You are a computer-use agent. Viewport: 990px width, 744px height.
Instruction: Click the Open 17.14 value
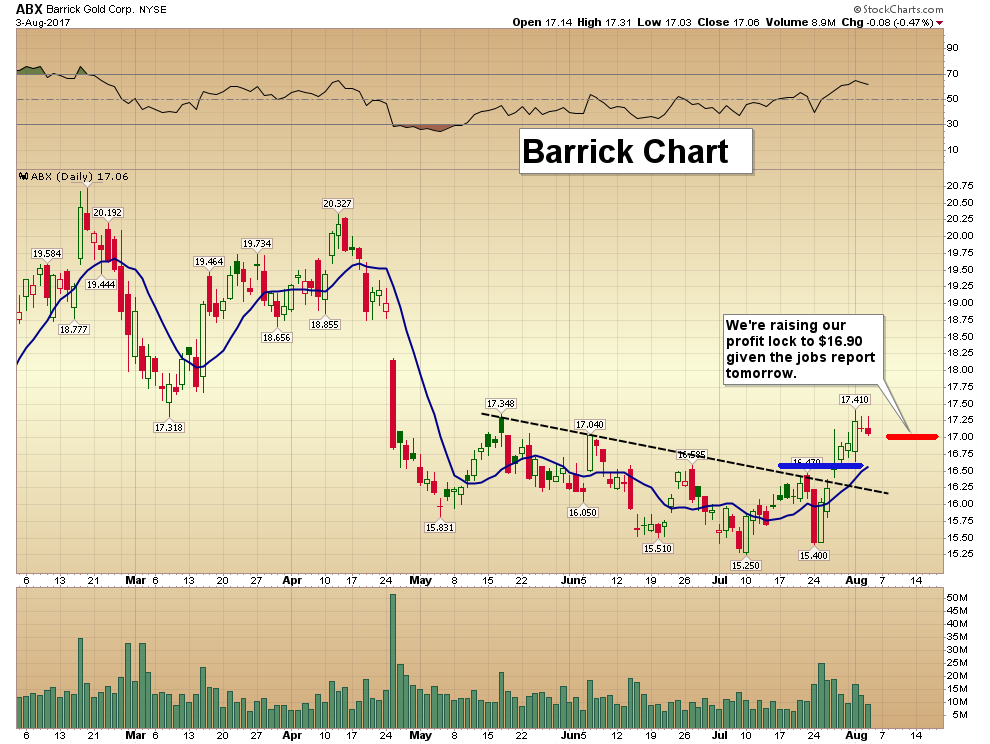click(x=542, y=23)
